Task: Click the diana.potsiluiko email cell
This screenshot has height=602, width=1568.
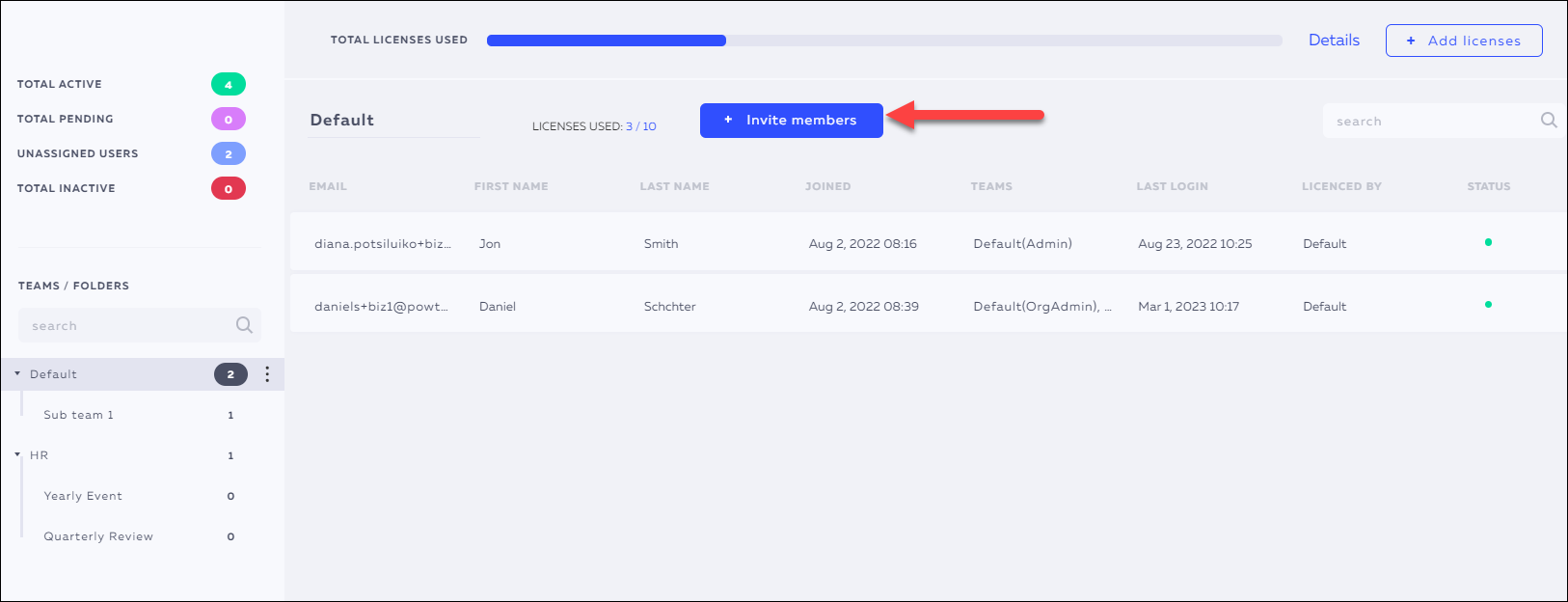Action: [383, 244]
